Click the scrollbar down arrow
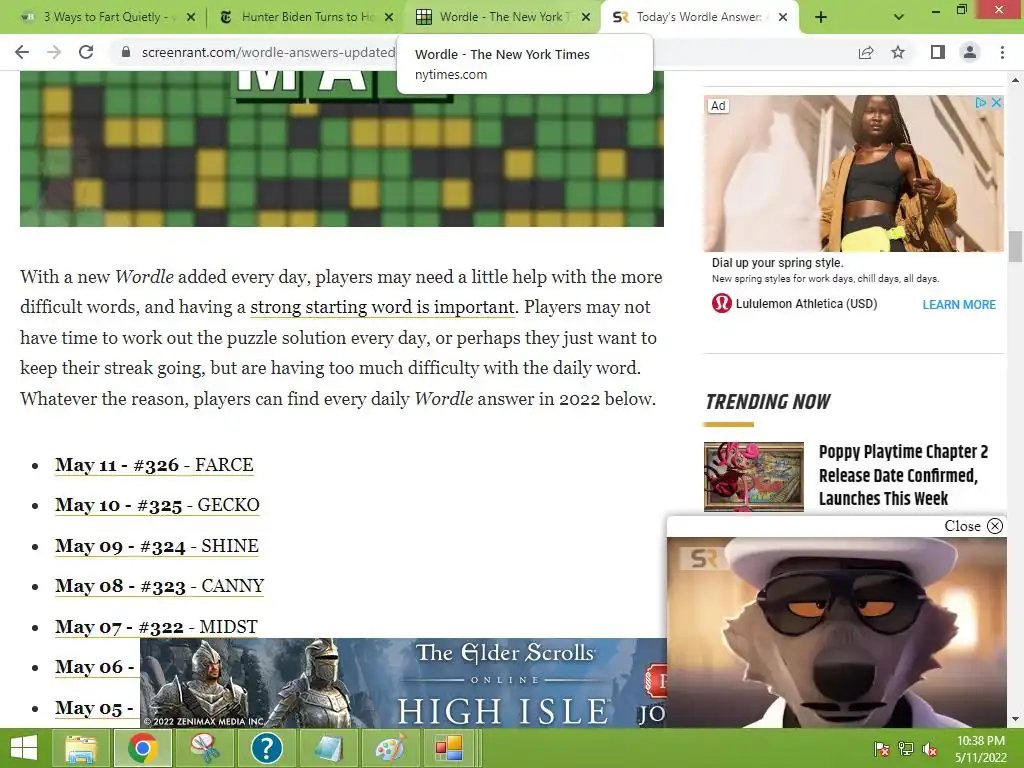The width and height of the screenshot is (1024, 768). pos(1015,720)
